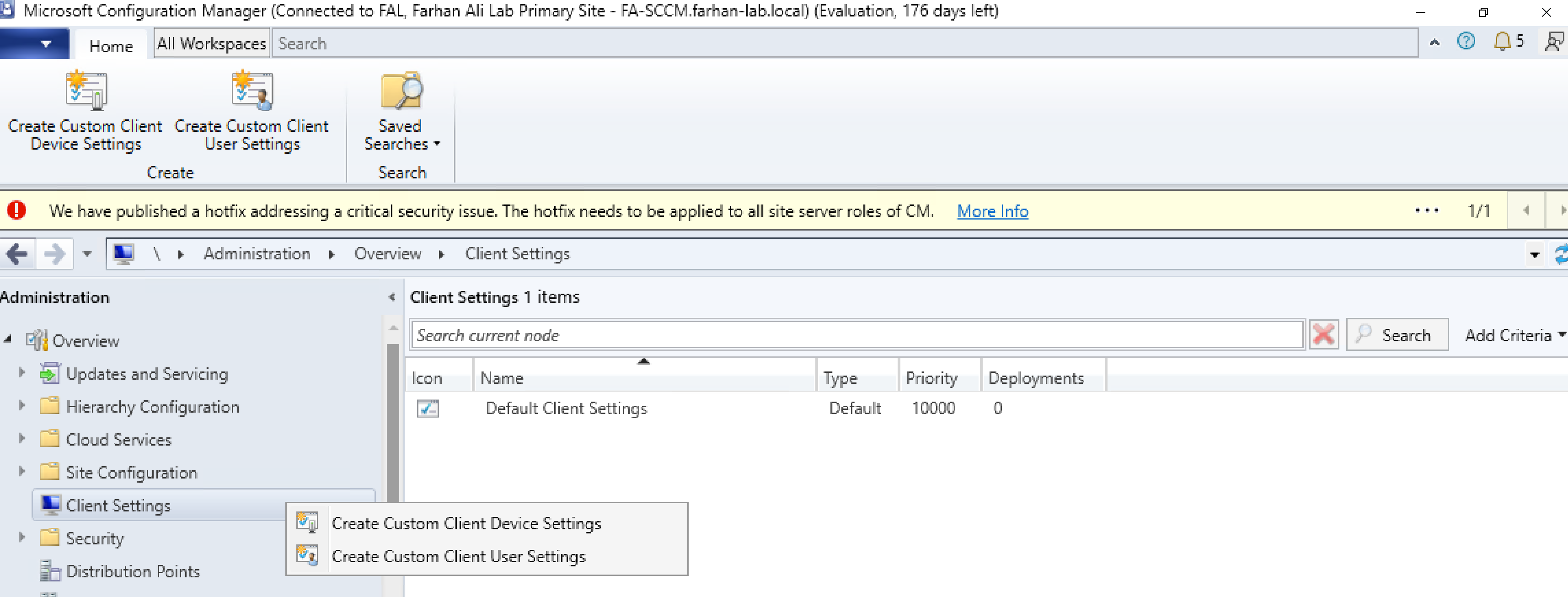Viewport: 1568px width, 597px height.
Task: Expand the Updates and Servicing node
Action: [22, 372]
